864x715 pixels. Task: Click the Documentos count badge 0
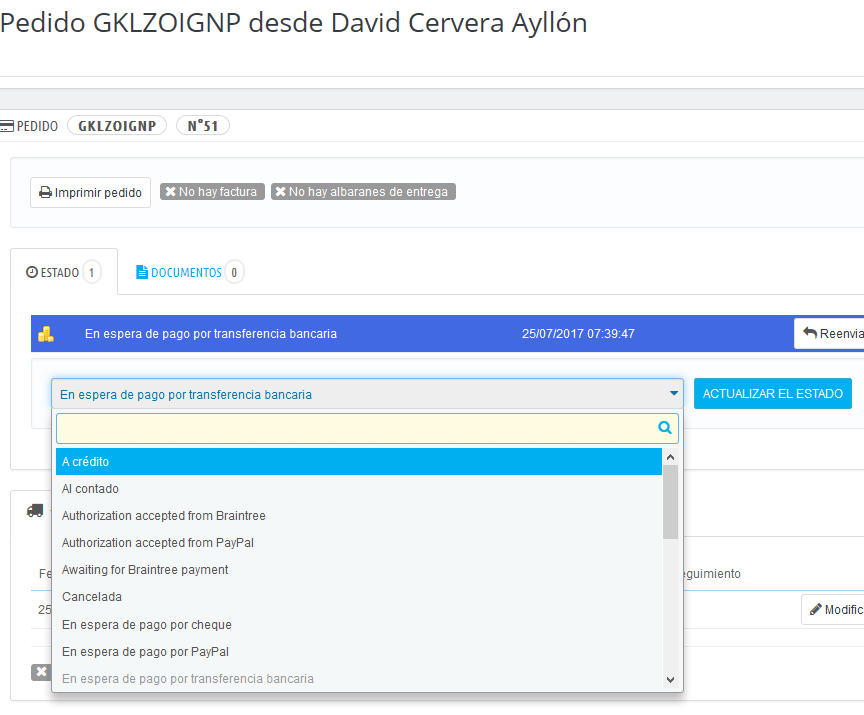[x=234, y=272]
